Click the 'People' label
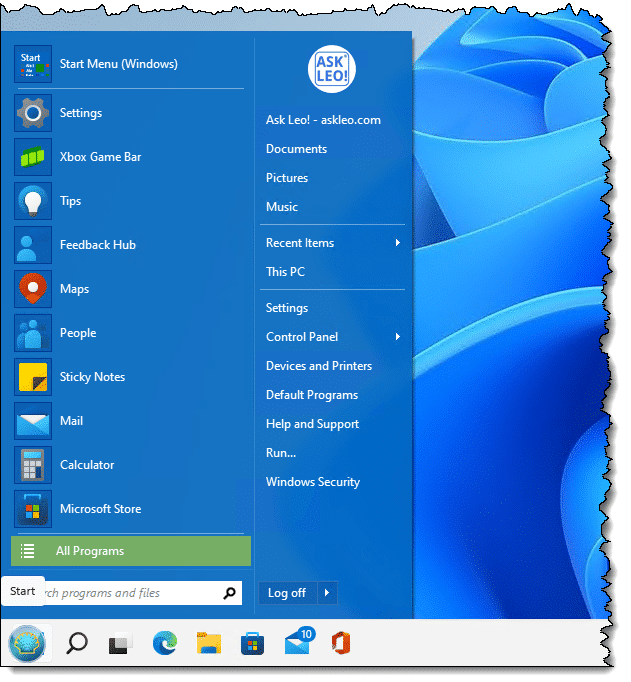This screenshot has width=631, height=682. tap(78, 333)
